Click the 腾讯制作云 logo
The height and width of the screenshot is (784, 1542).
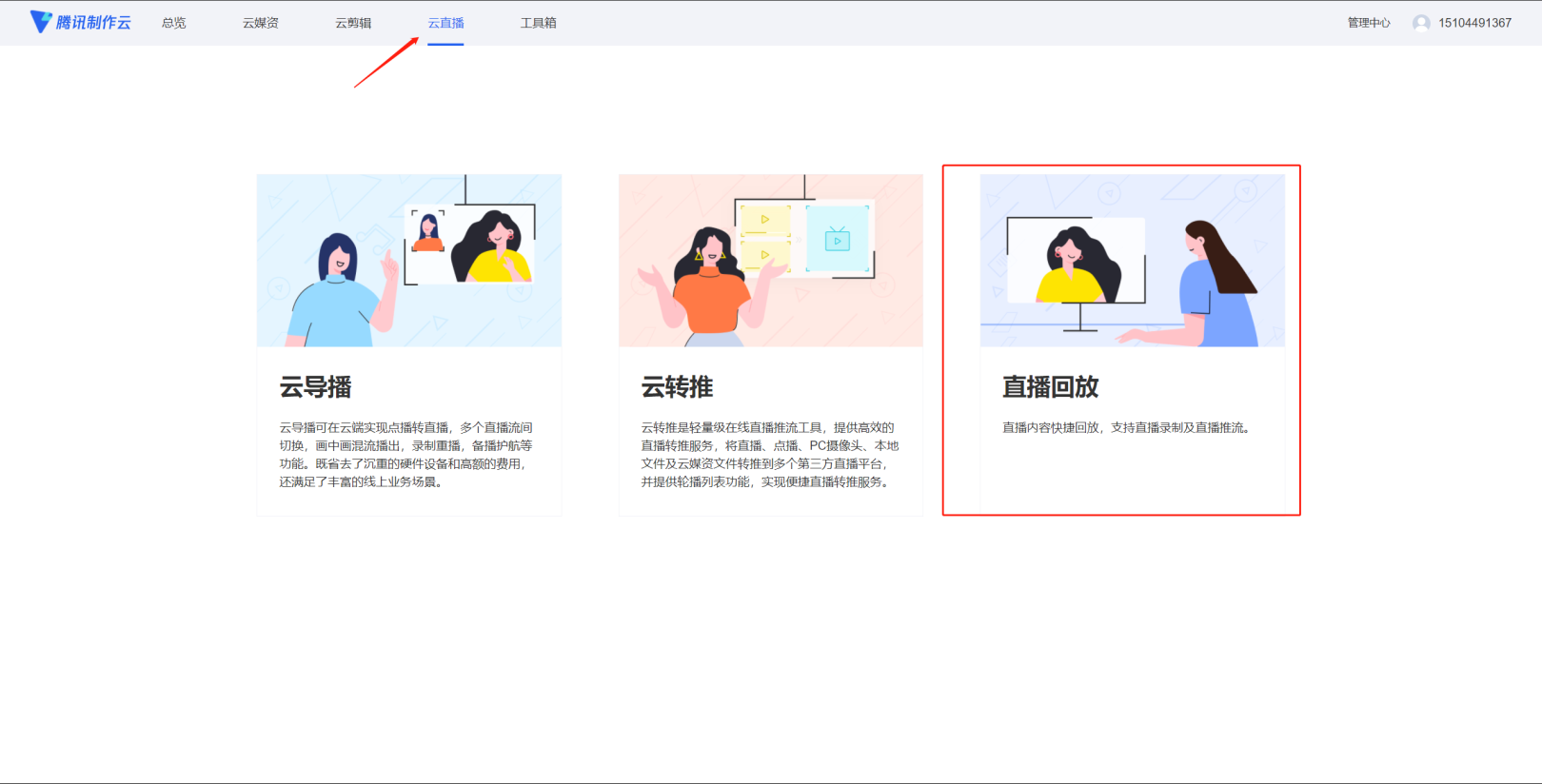click(81, 22)
